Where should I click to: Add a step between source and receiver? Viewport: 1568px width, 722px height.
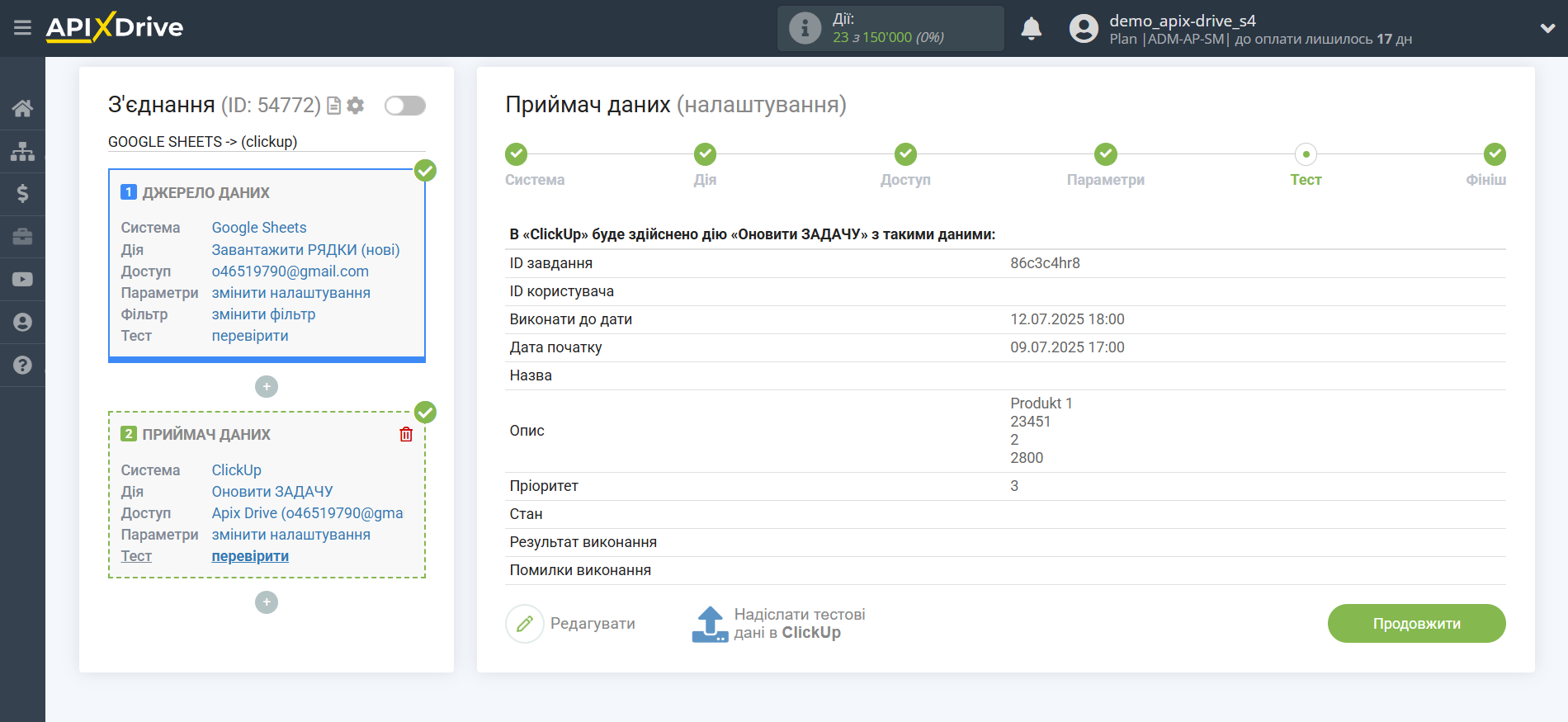[x=267, y=386]
